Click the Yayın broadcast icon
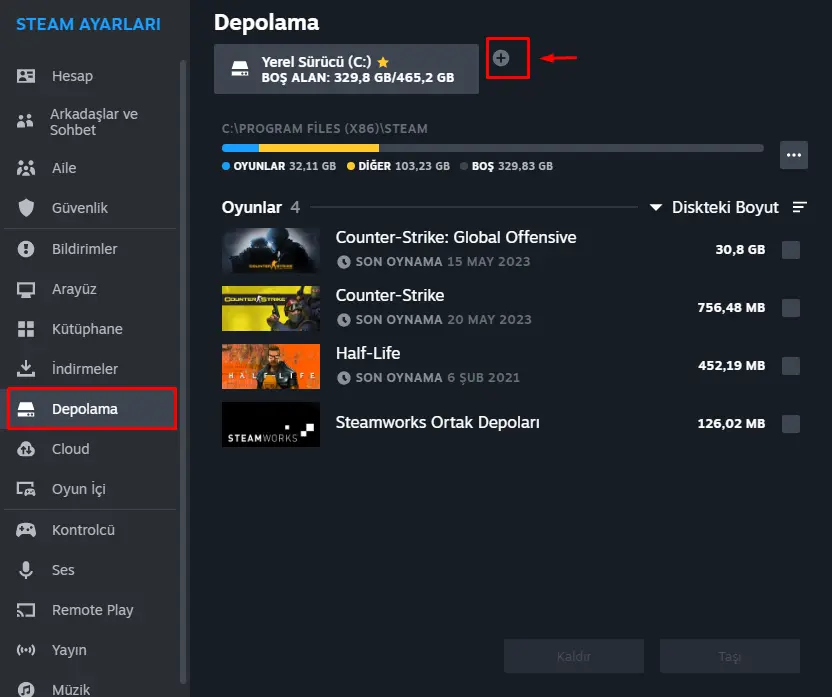Screen dimensions: 832x697 pyautogui.click(x=26, y=650)
